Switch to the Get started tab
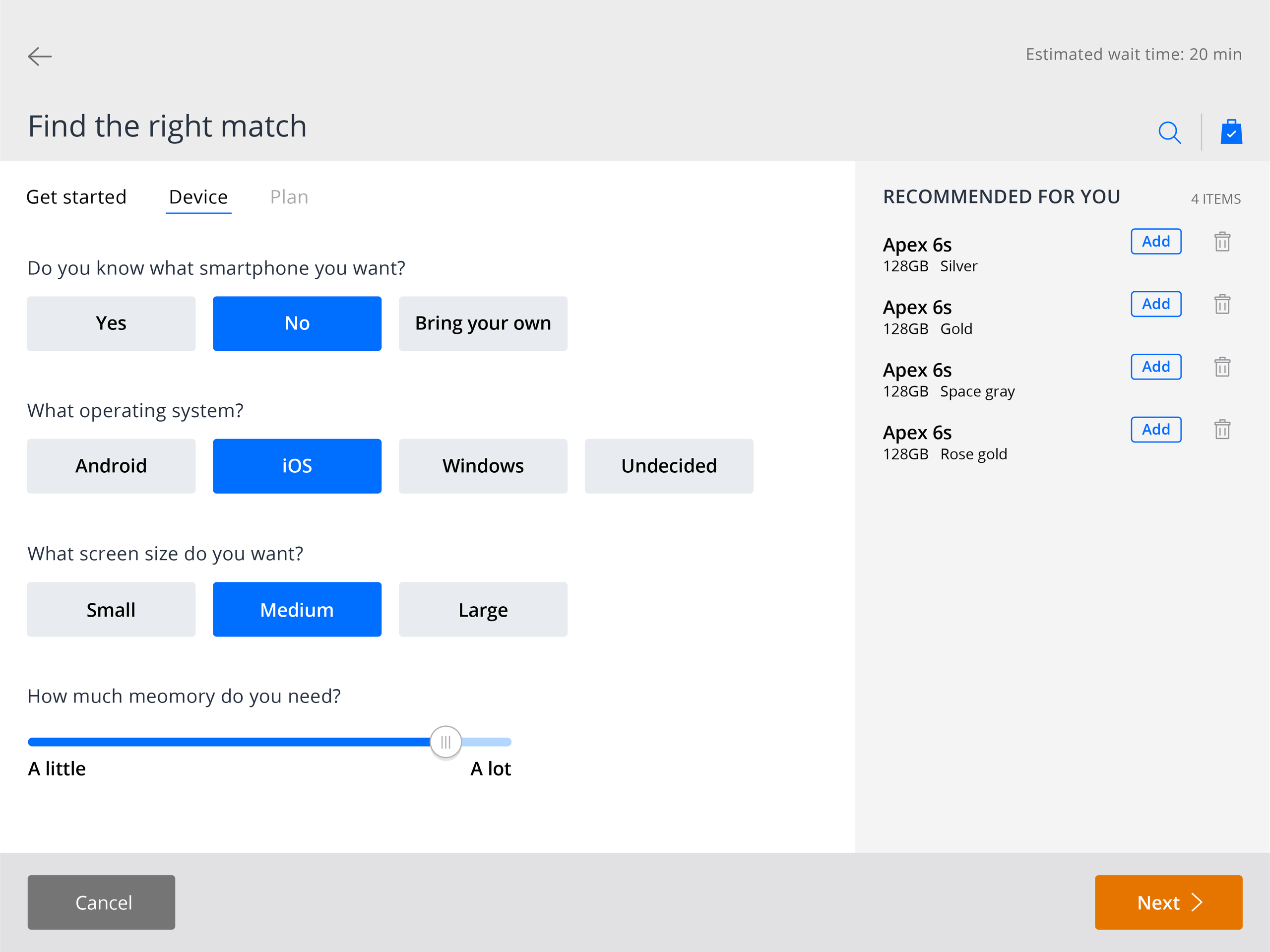1270x952 pixels. pyautogui.click(x=76, y=197)
